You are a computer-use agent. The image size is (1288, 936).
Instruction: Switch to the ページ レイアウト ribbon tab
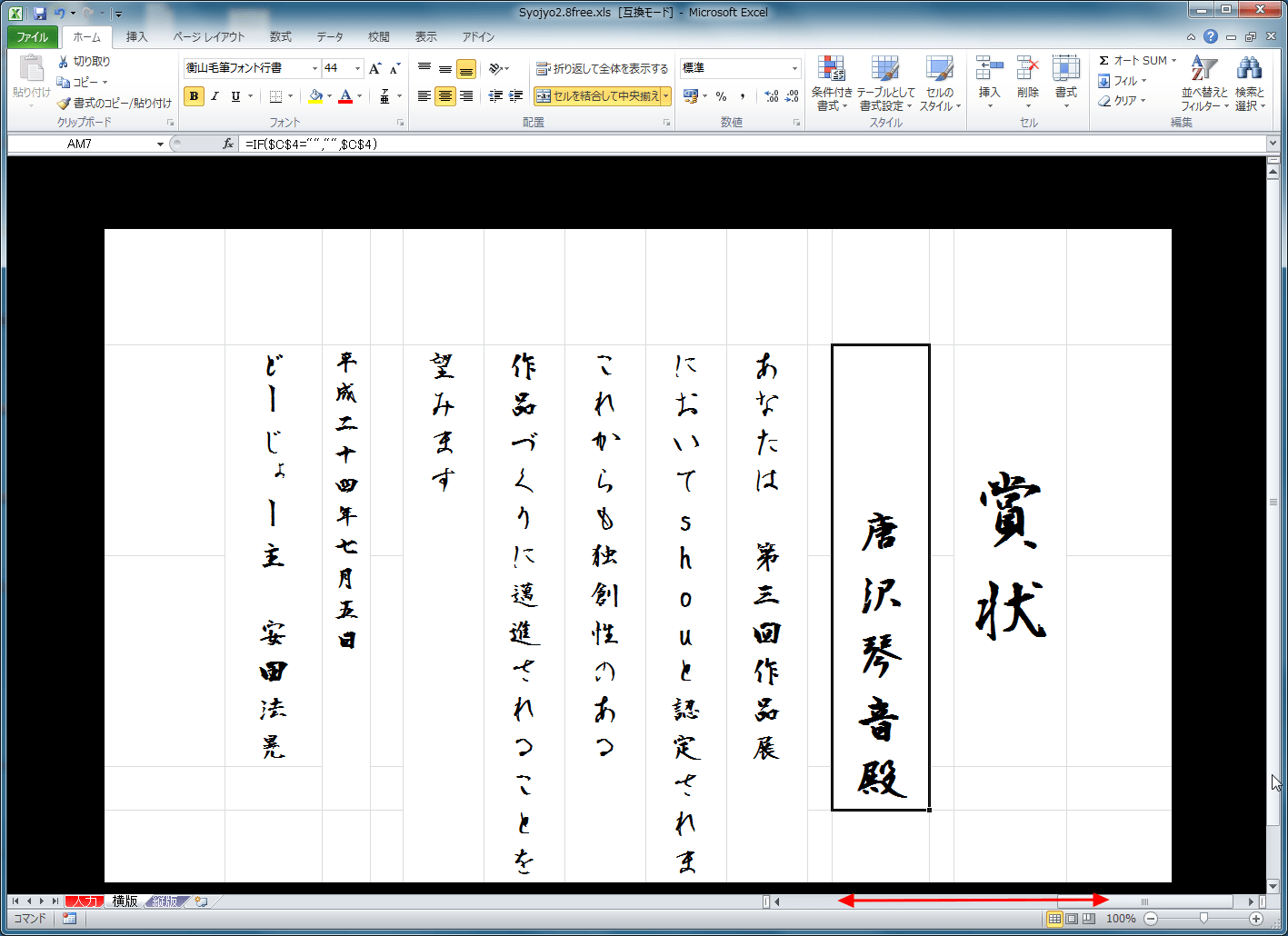(208, 37)
